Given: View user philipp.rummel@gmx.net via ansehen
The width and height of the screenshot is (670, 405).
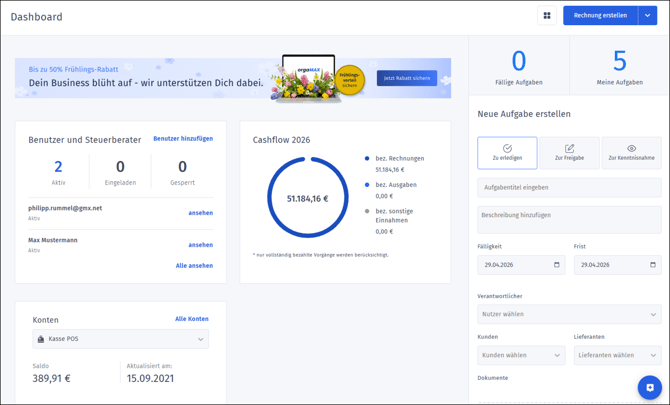Looking at the screenshot, I should click(x=200, y=213).
